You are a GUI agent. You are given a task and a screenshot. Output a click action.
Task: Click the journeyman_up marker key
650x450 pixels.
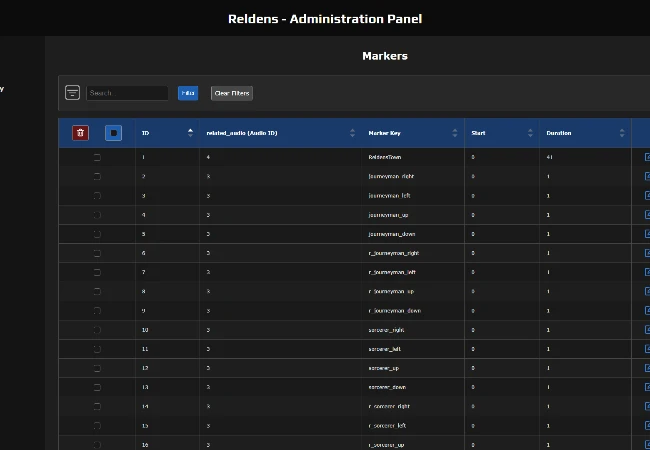coord(388,215)
